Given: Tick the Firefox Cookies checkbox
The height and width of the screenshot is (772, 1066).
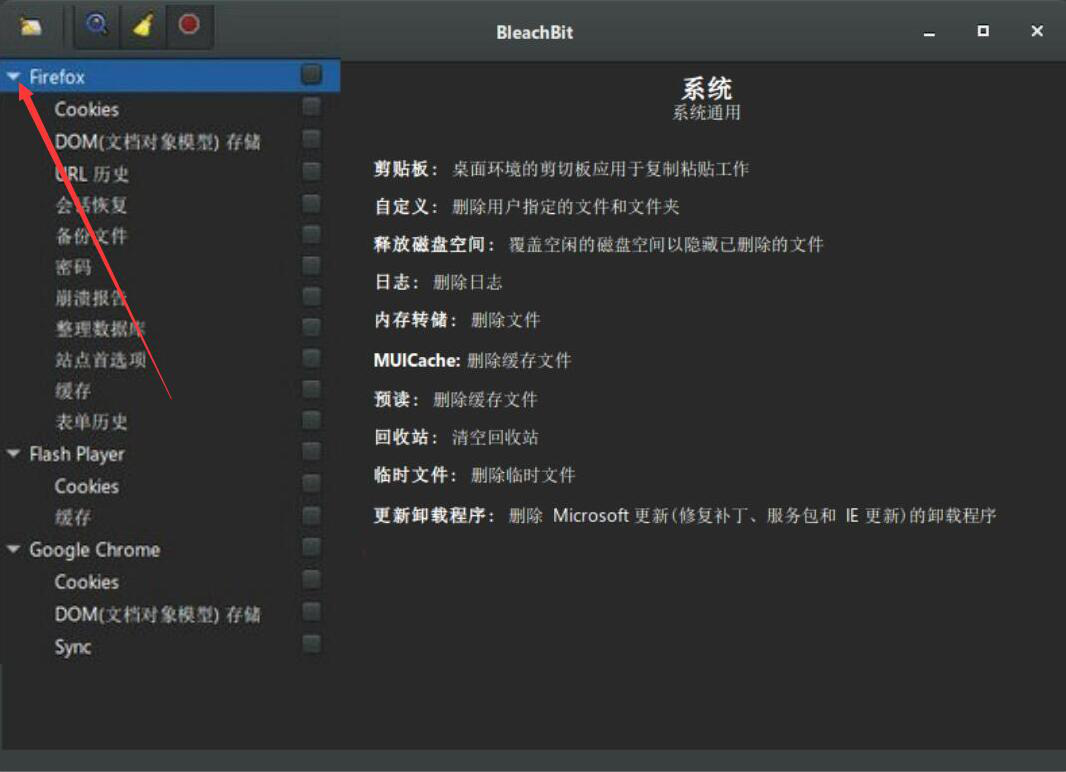Looking at the screenshot, I should 311,107.
